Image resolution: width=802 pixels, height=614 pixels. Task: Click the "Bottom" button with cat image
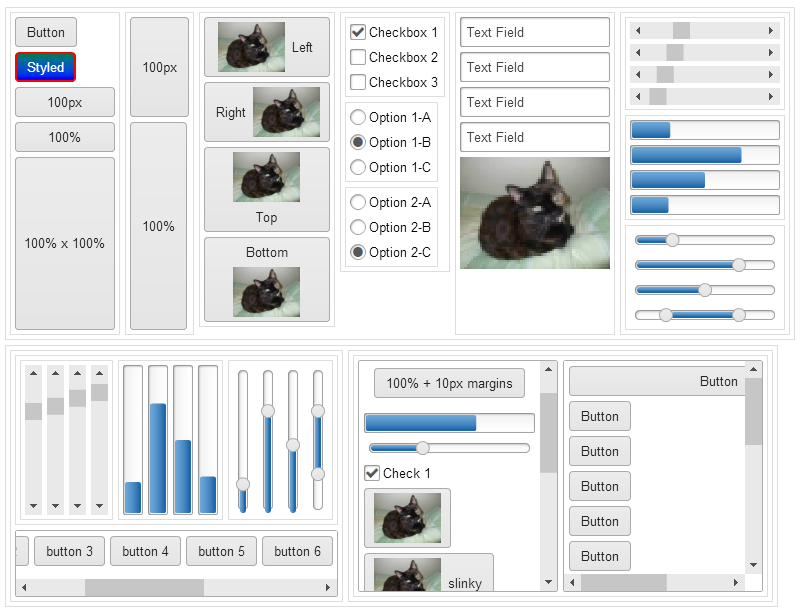tap(266, 280)
